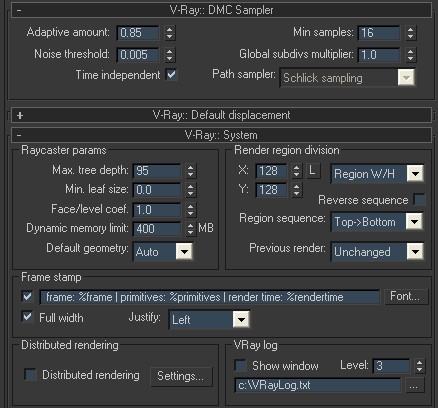Click the Max. tree depth field

coord(157,171)
